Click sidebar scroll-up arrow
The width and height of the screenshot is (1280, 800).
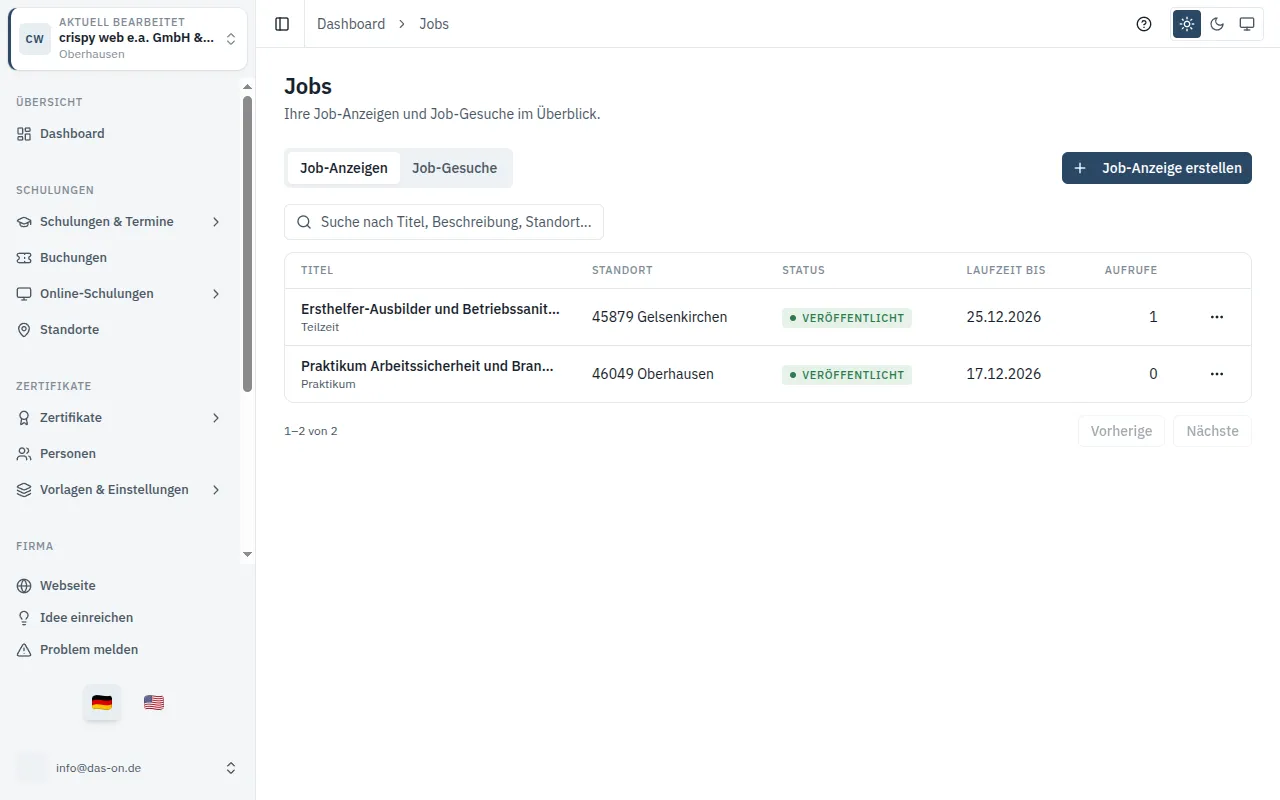(x=248, y=87)
